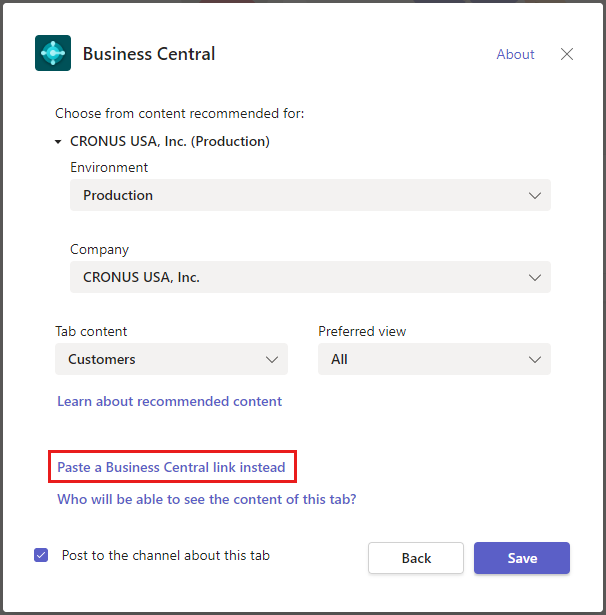Uncheck the Post to the channel checkbox
This screenshot has height=615, width=606.
(41, 555)
